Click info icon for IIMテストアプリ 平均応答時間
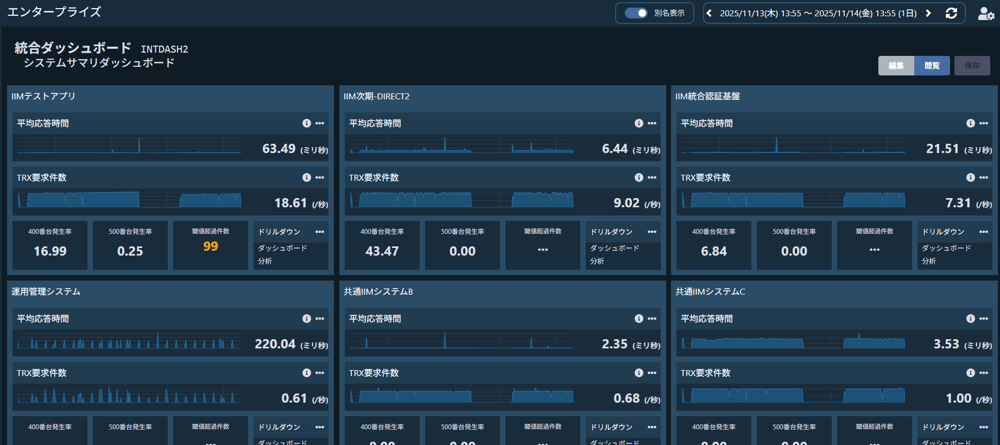The height and width of the screenshot is (445, 1000). pos(307,123)
